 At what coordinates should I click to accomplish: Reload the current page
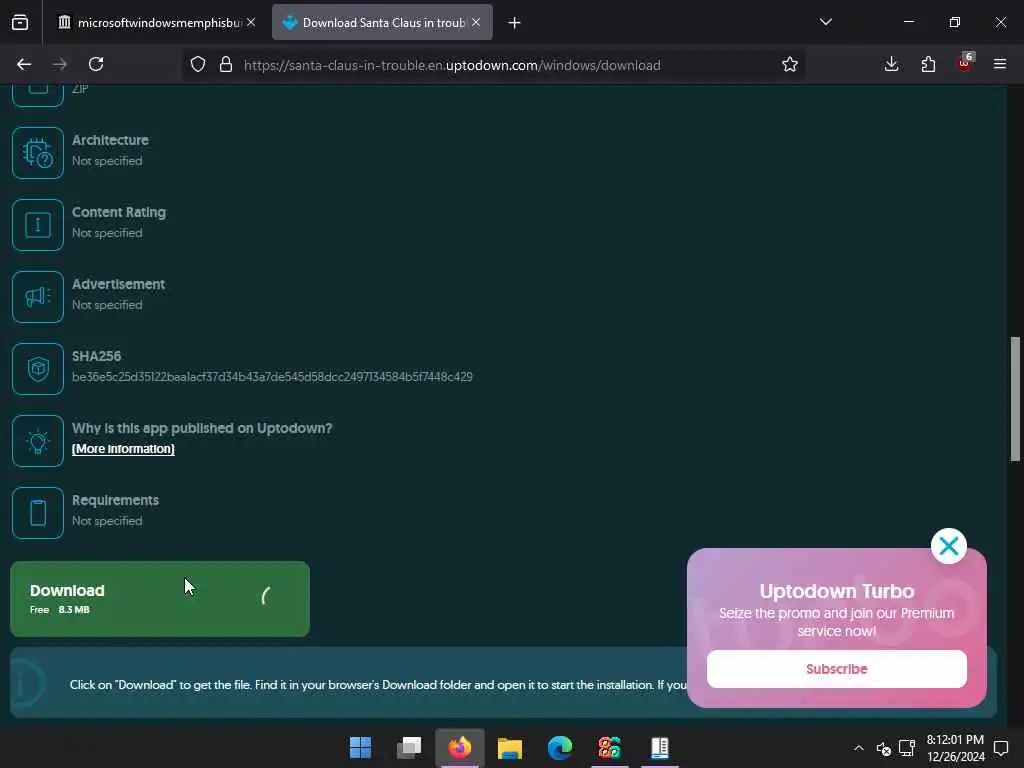[96, 64]
